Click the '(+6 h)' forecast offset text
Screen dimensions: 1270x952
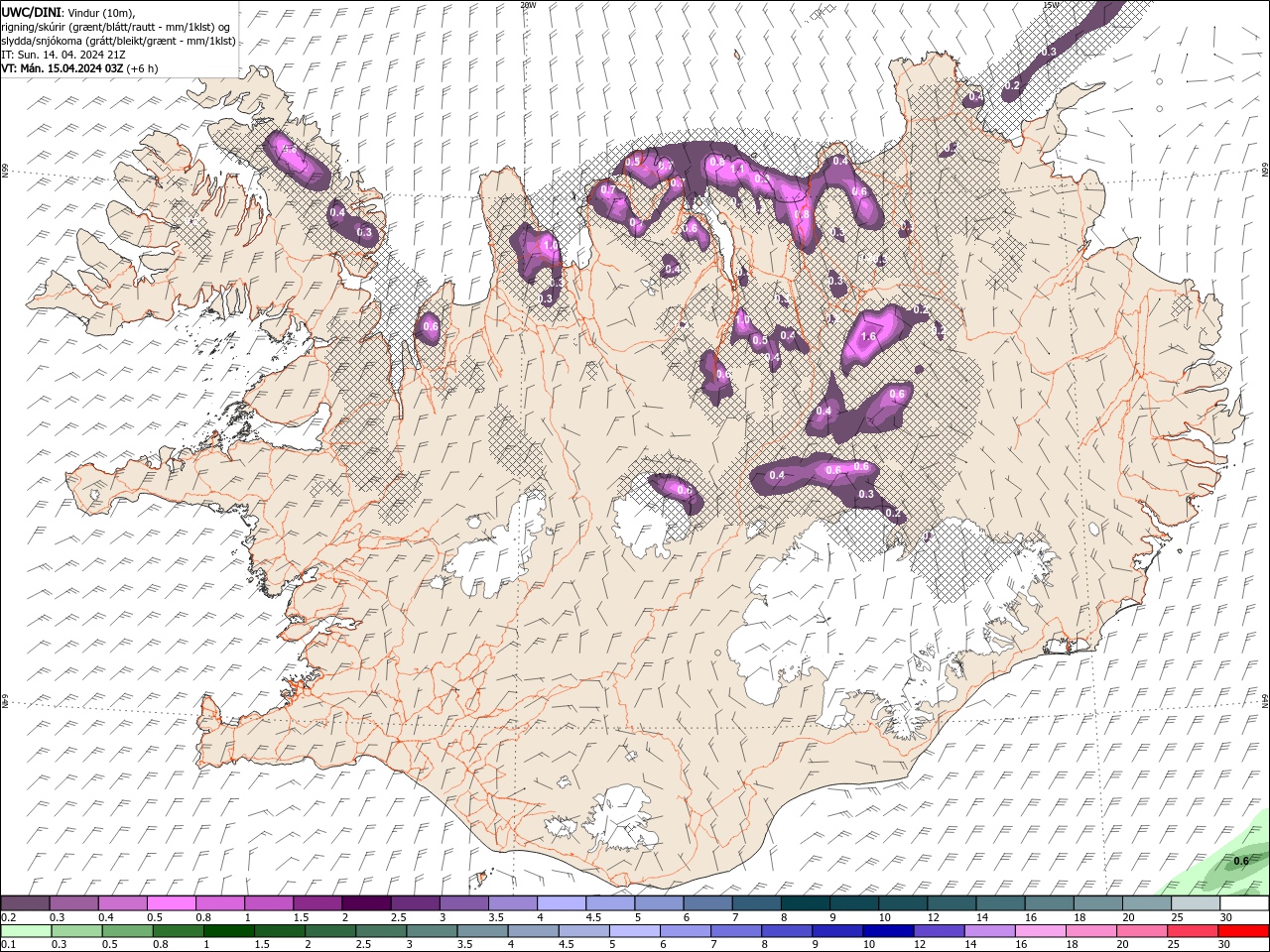(142, 68)
